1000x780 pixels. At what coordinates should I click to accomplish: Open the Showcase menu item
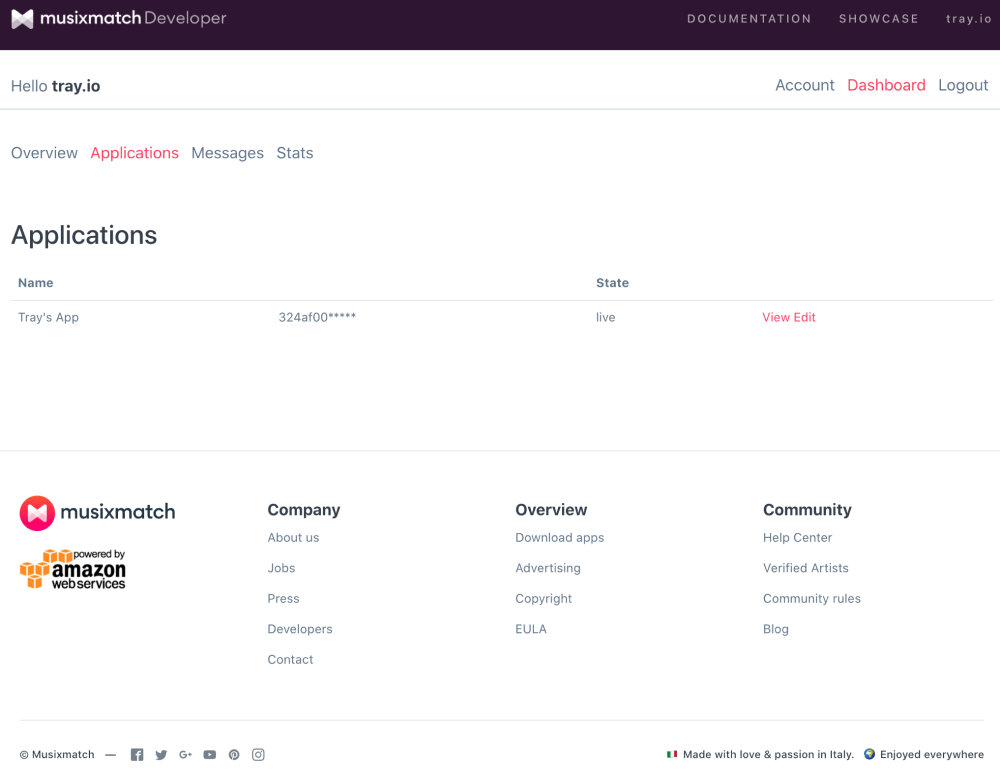pyautogui.click(x=878, y=19)
